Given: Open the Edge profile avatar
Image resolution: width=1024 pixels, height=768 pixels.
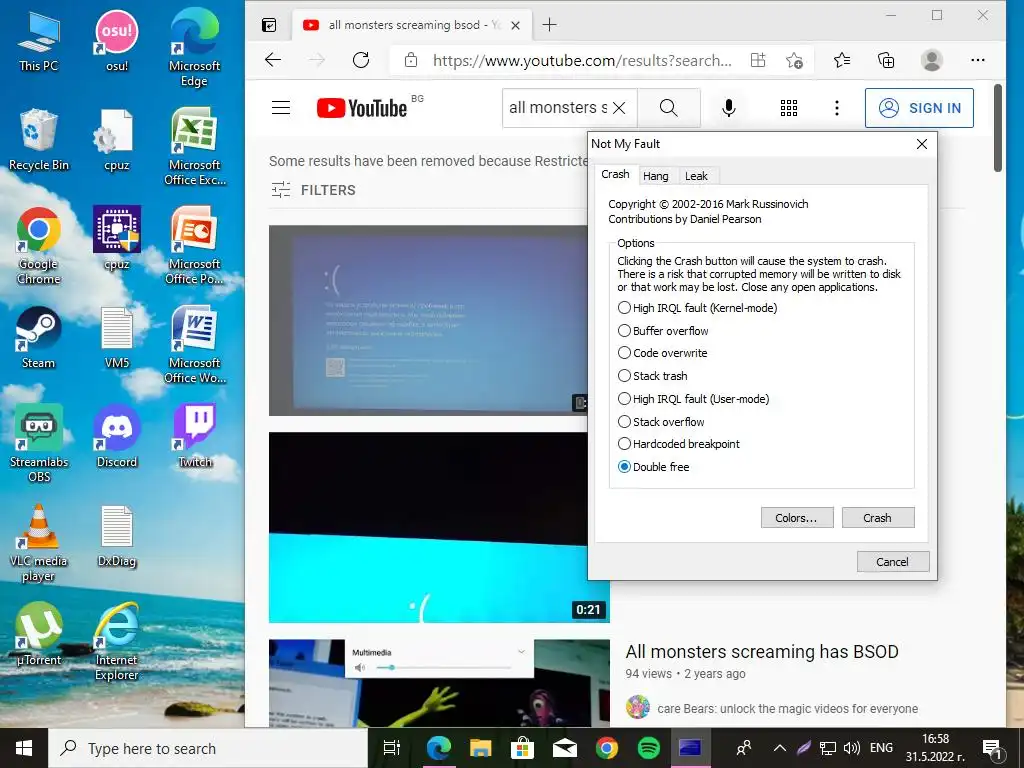Looking at the screenshot, I should pyautogui.click(x=932, y=60).
